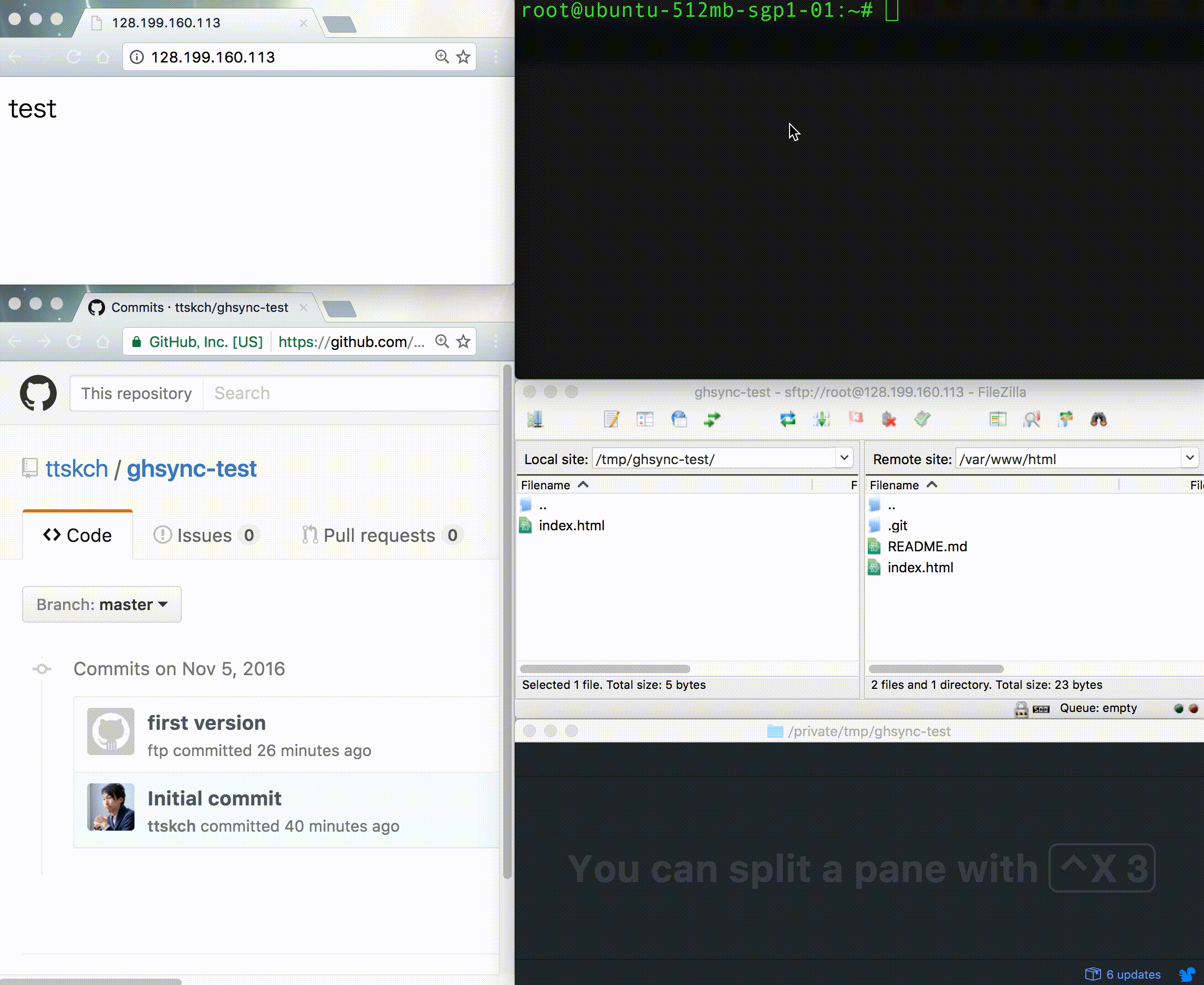Edit Local site path /tmp/ghsync-test/
Viewport: 1204px width, 985px height.
point(713,458)
